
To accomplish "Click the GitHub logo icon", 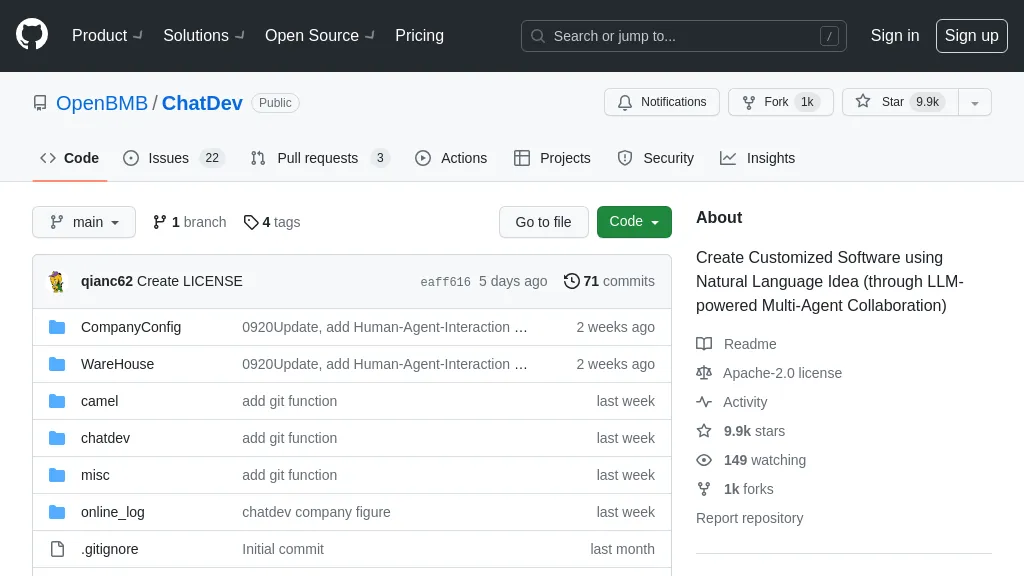I will click(32, 35).
